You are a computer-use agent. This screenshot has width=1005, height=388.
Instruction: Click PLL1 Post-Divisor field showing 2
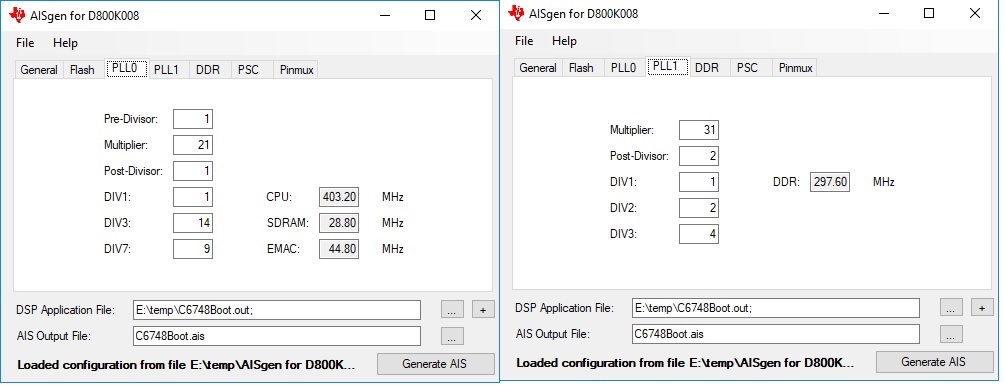tap(699, 156)
